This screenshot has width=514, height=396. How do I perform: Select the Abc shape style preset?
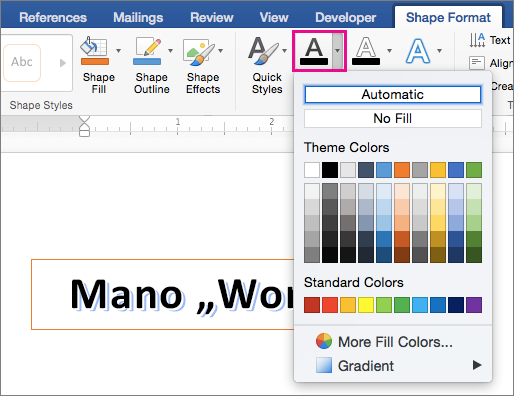(22, 63)
